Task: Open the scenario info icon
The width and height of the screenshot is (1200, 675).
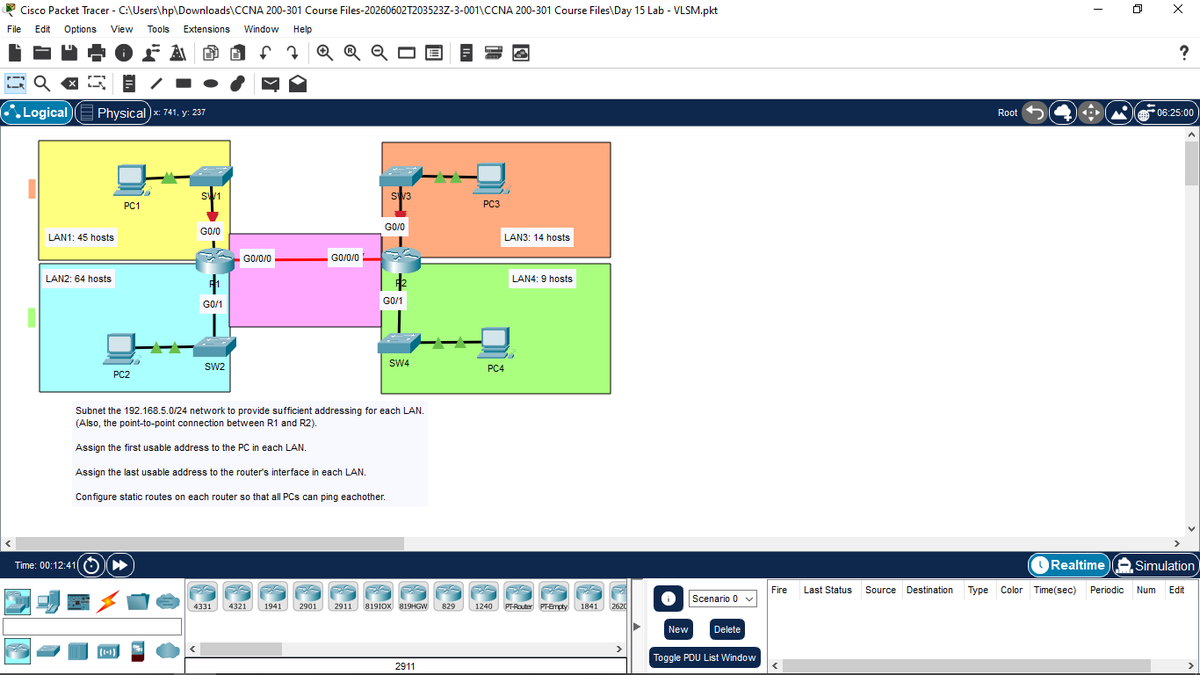Action: (669, 598)
